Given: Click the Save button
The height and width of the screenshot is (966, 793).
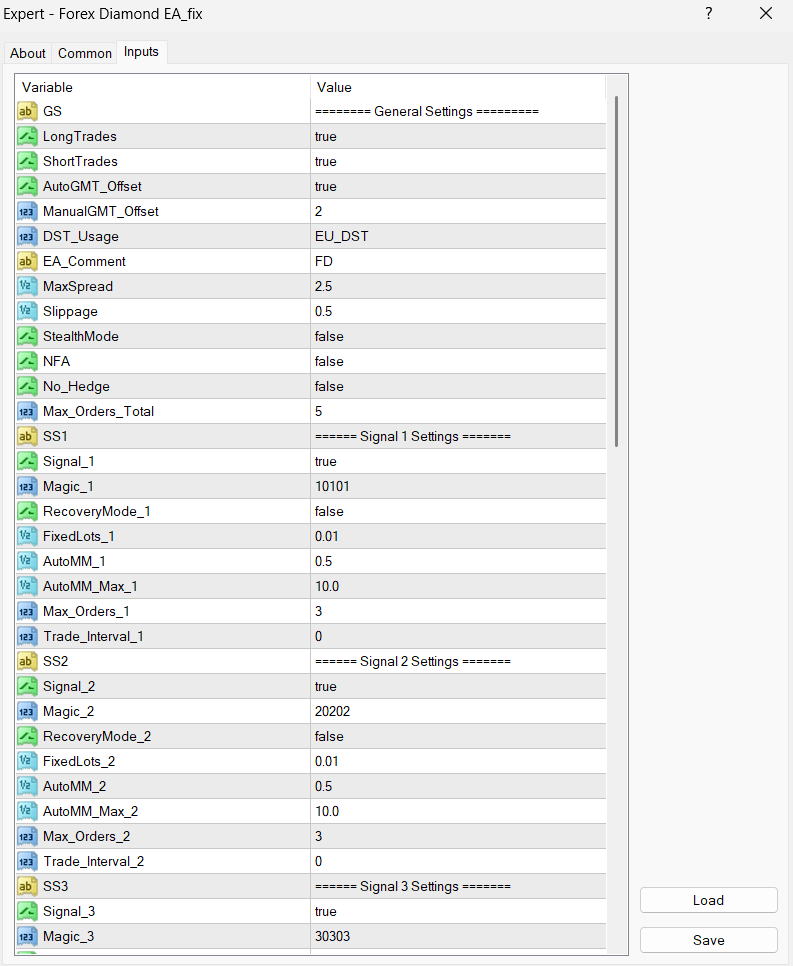Looking at the screenshot, I should coord(708,940).
